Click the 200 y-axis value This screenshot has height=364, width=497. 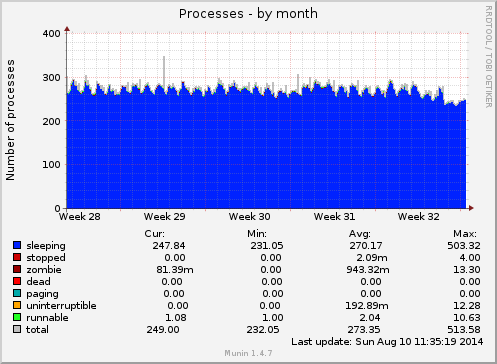point(51,121)
